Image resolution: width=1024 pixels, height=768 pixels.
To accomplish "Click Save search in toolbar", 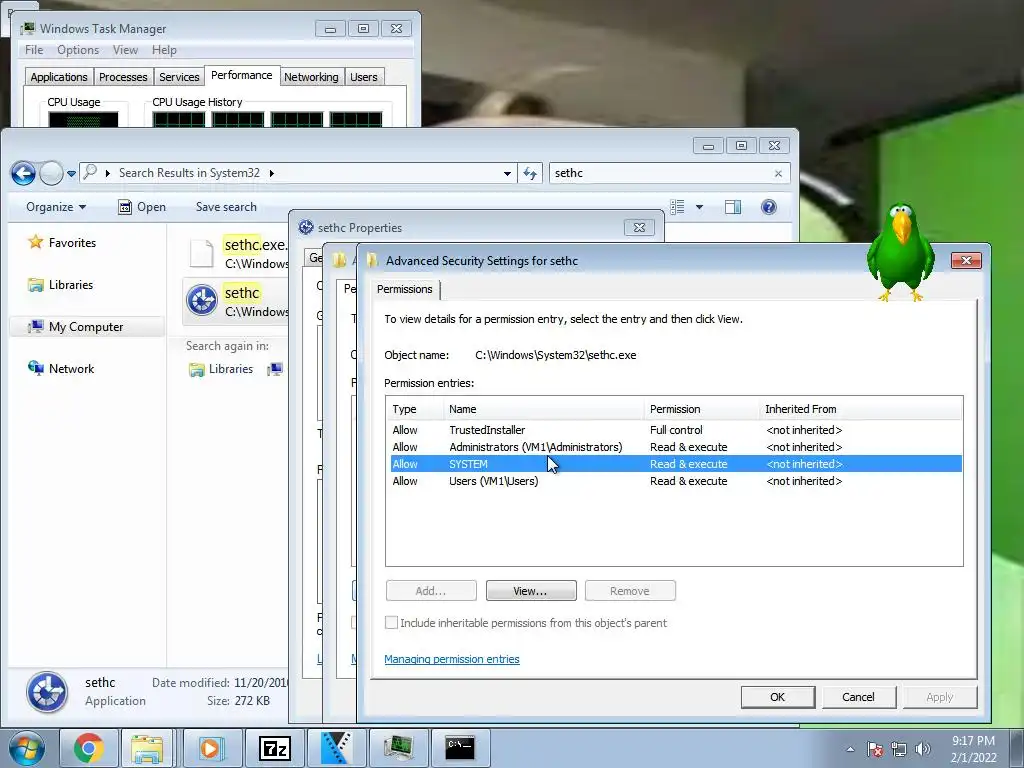I will [x=226, y=207].
